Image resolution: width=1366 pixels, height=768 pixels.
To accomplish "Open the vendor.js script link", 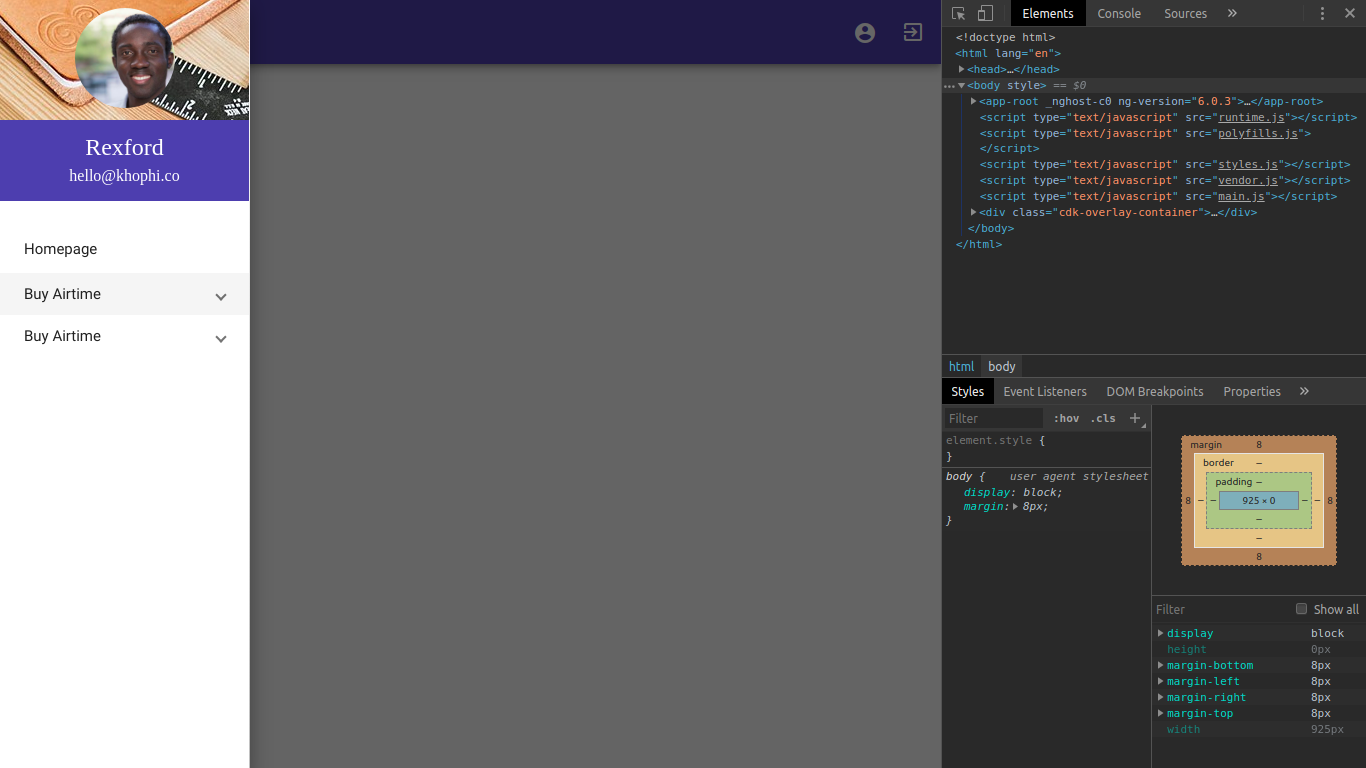I will (x=1248, y=180).
